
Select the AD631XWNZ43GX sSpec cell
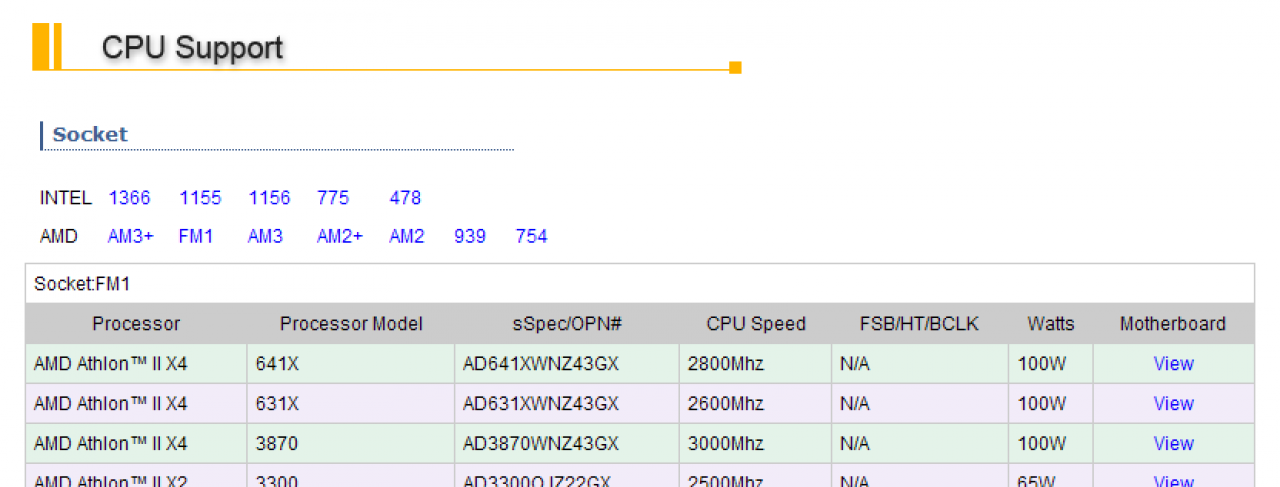tap(567, 404)
